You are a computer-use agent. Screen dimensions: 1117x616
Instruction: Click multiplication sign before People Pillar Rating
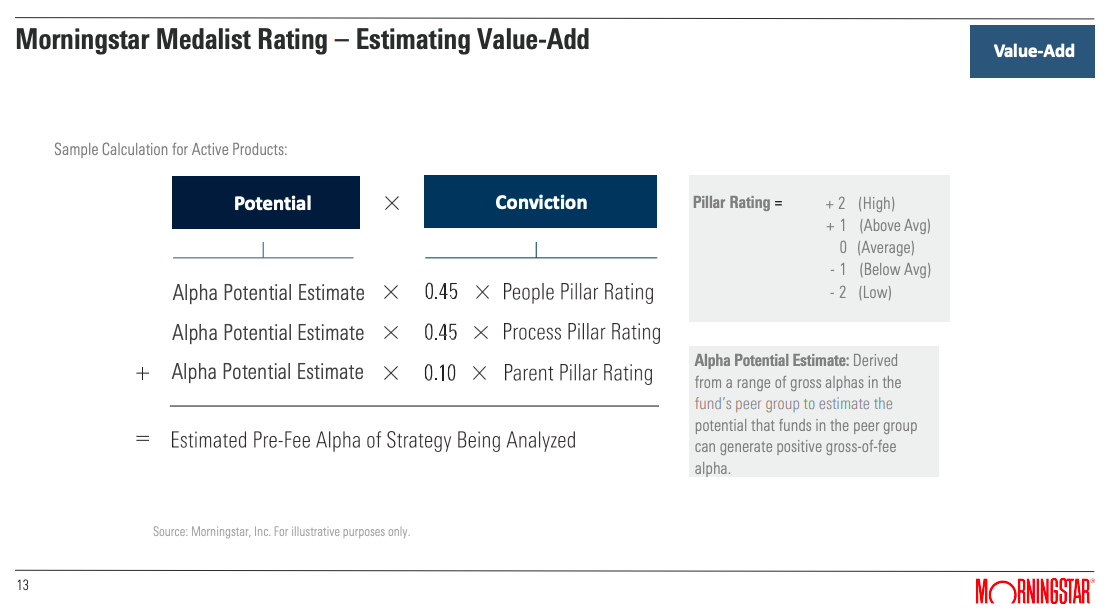tap(482, 292)
